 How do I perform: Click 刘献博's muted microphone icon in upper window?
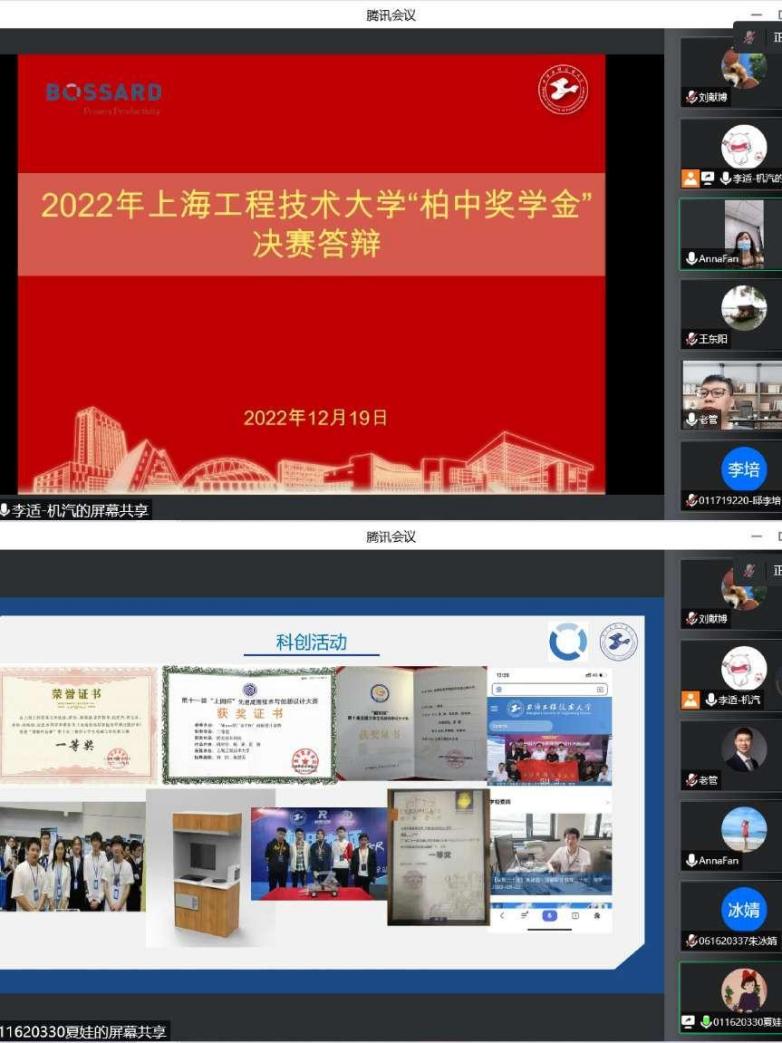point(691,98)
